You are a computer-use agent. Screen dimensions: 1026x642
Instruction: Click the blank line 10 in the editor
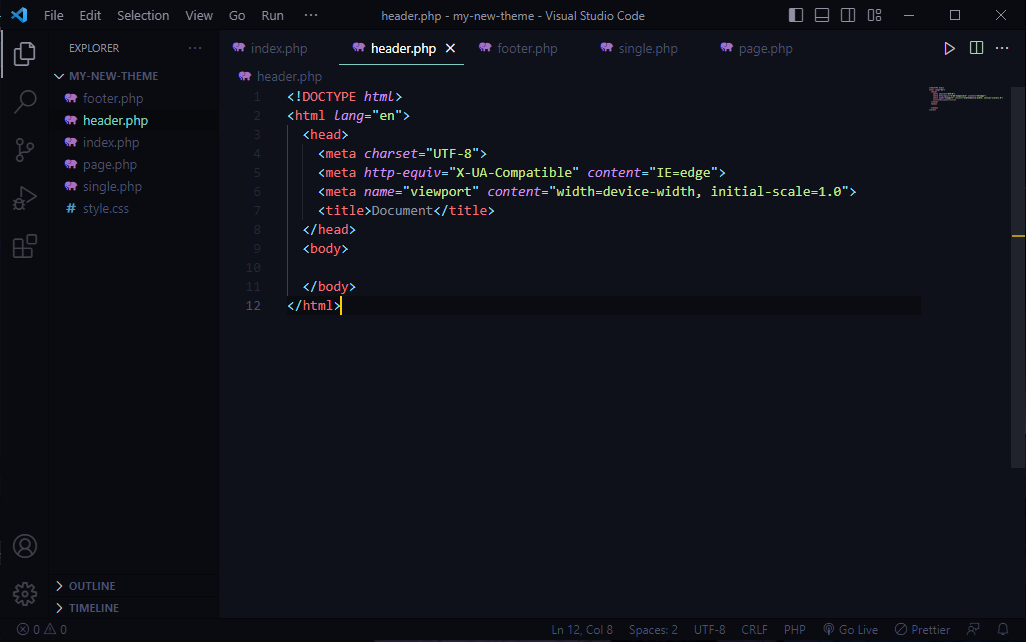tap(602, 268)
